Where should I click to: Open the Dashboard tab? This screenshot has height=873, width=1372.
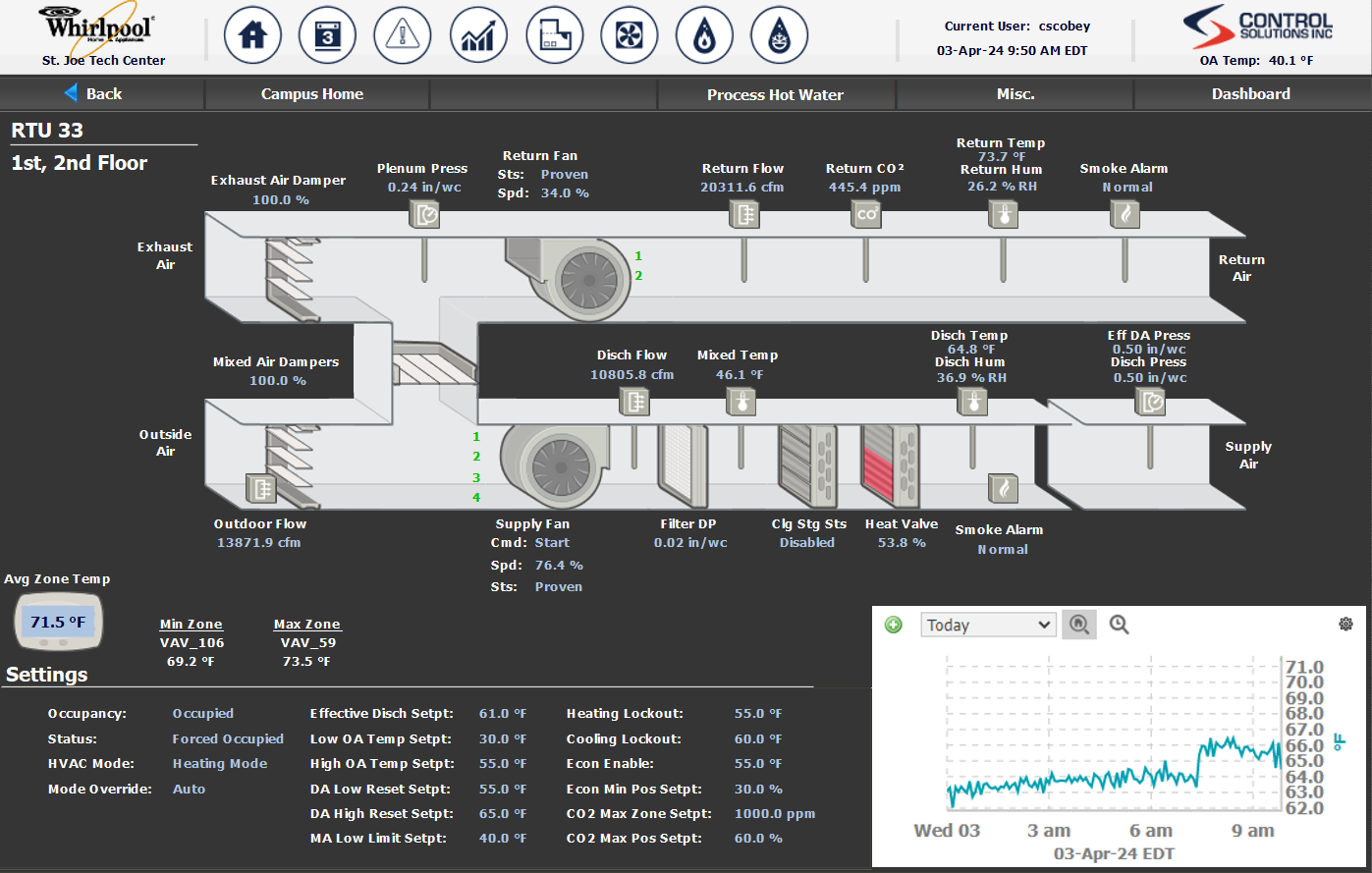(x=1251, y=94)
